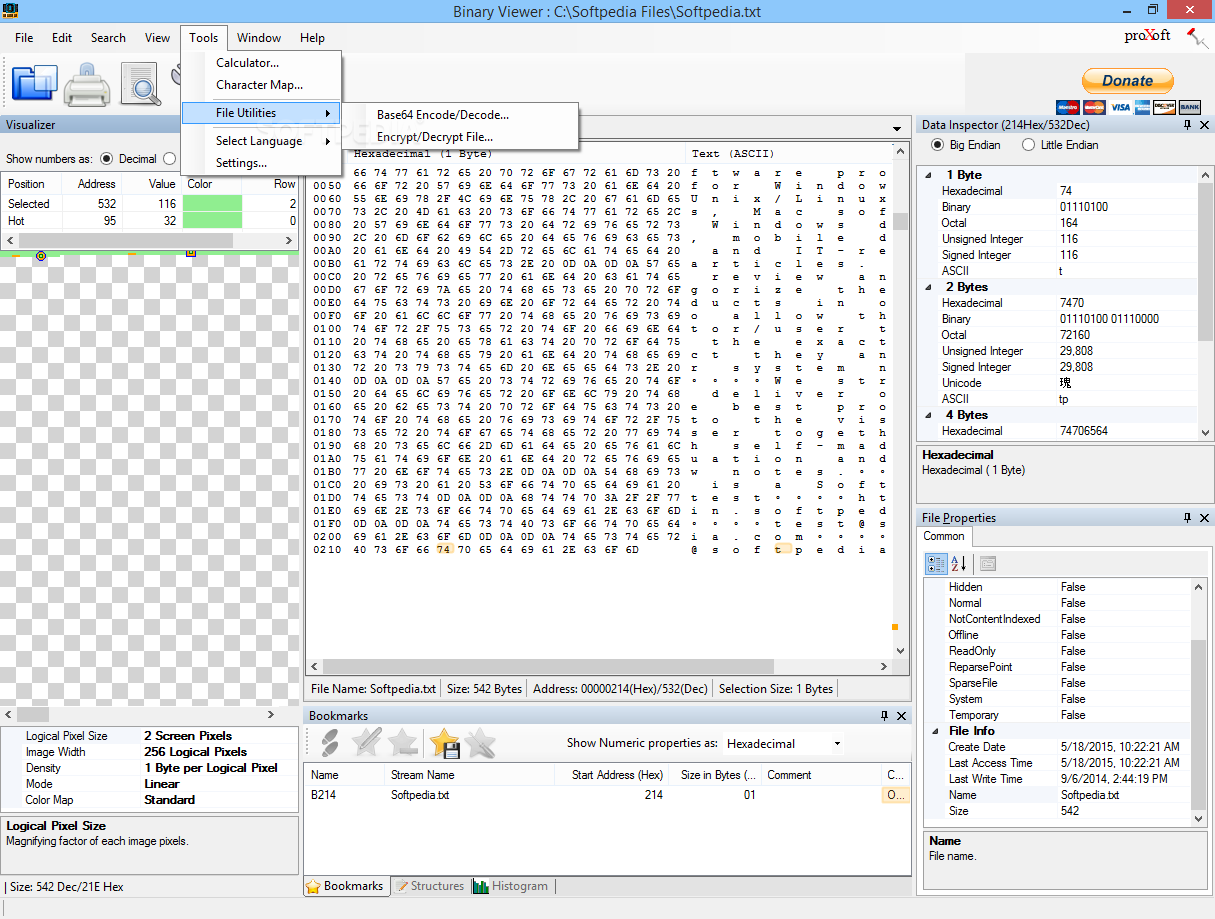Switch to the Histogram tab
The image size is (1215, 919).
pyautogui.click(x=511, y=886)
